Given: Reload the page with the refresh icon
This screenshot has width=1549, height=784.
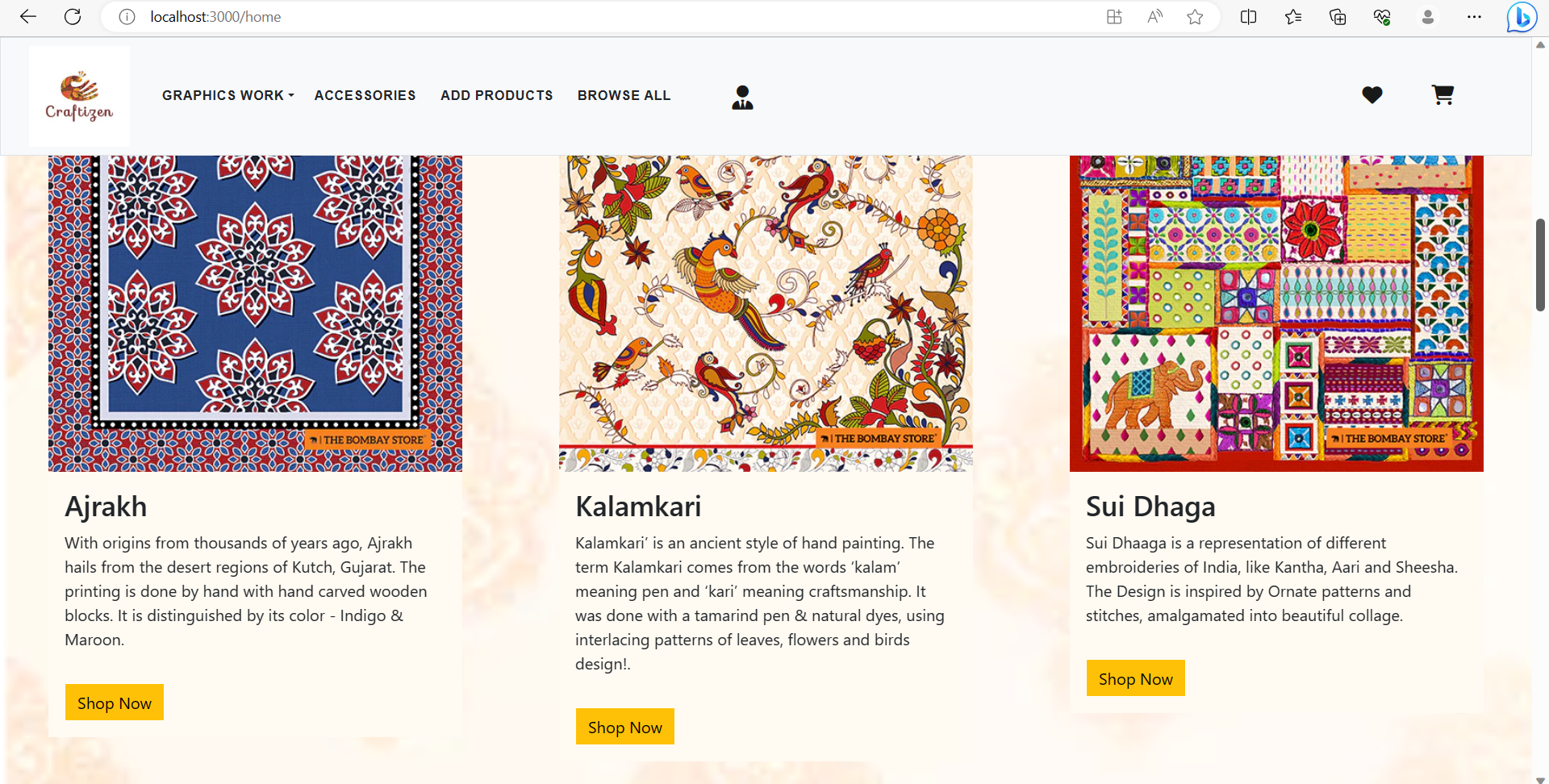Looking at the screenshot, I should tap(73, 17).
